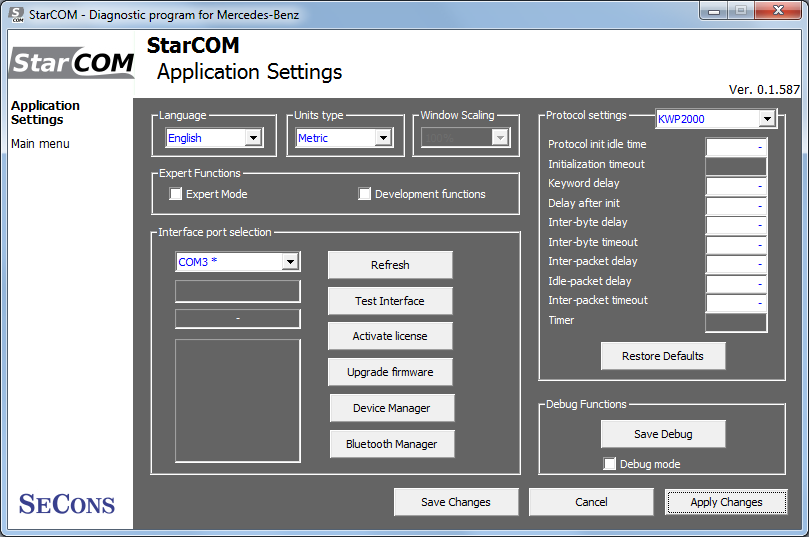This screenshot has height=537, width=809.
Task: Click the Save Debug button
Action: coord(663,434)
